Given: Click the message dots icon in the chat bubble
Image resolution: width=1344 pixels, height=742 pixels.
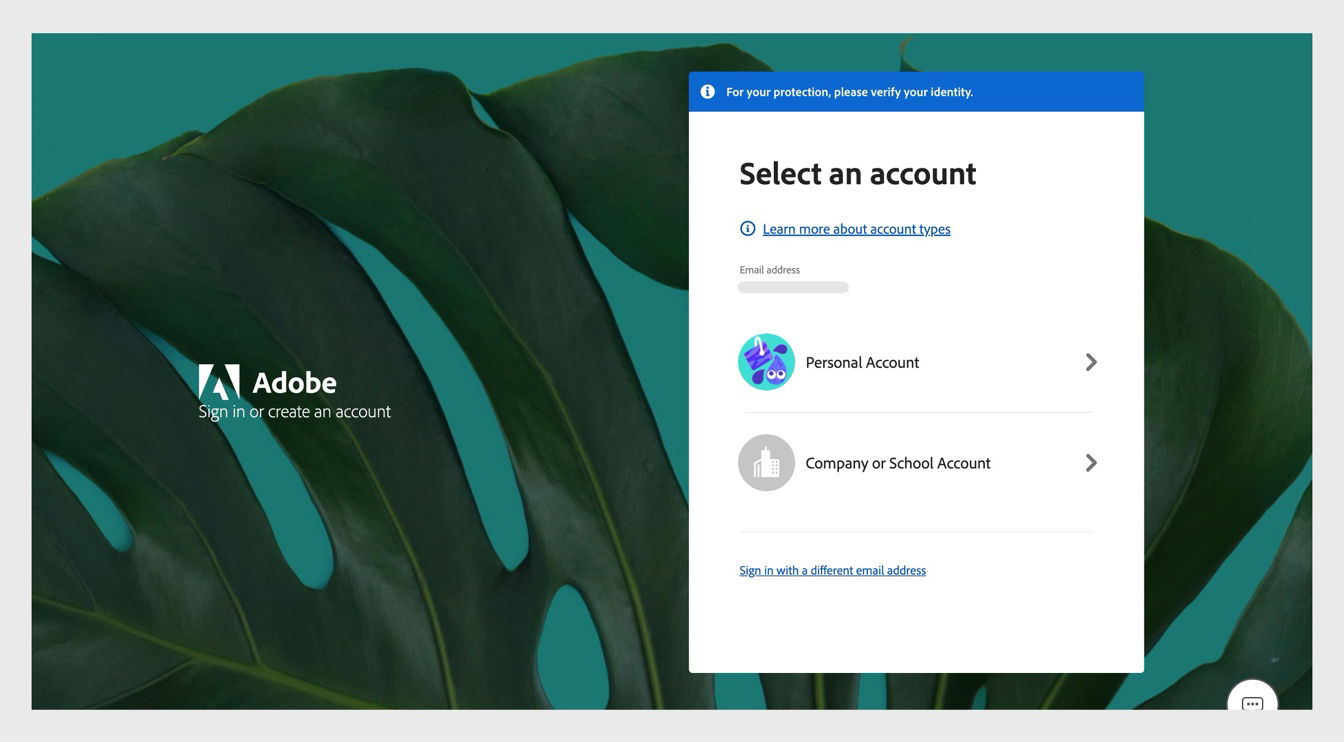Looking at the screenshot, I should tap(1252, 703).
